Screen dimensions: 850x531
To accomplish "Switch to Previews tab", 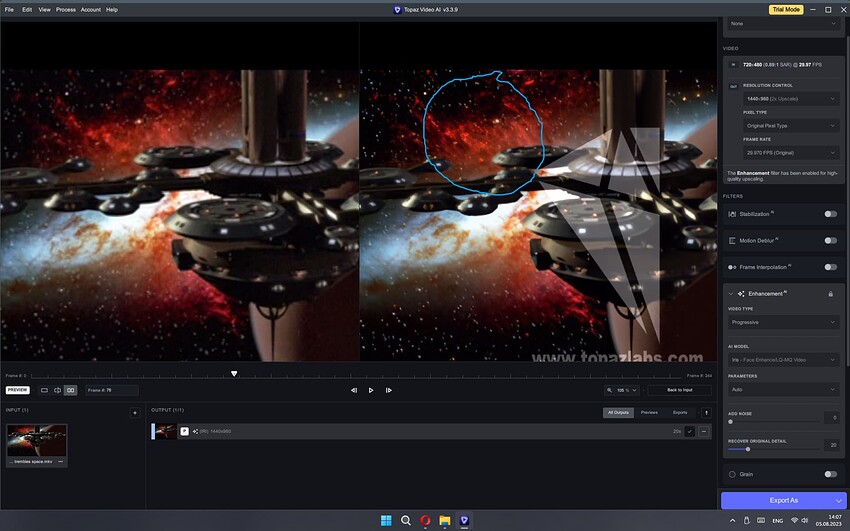I will pos(649,413).
